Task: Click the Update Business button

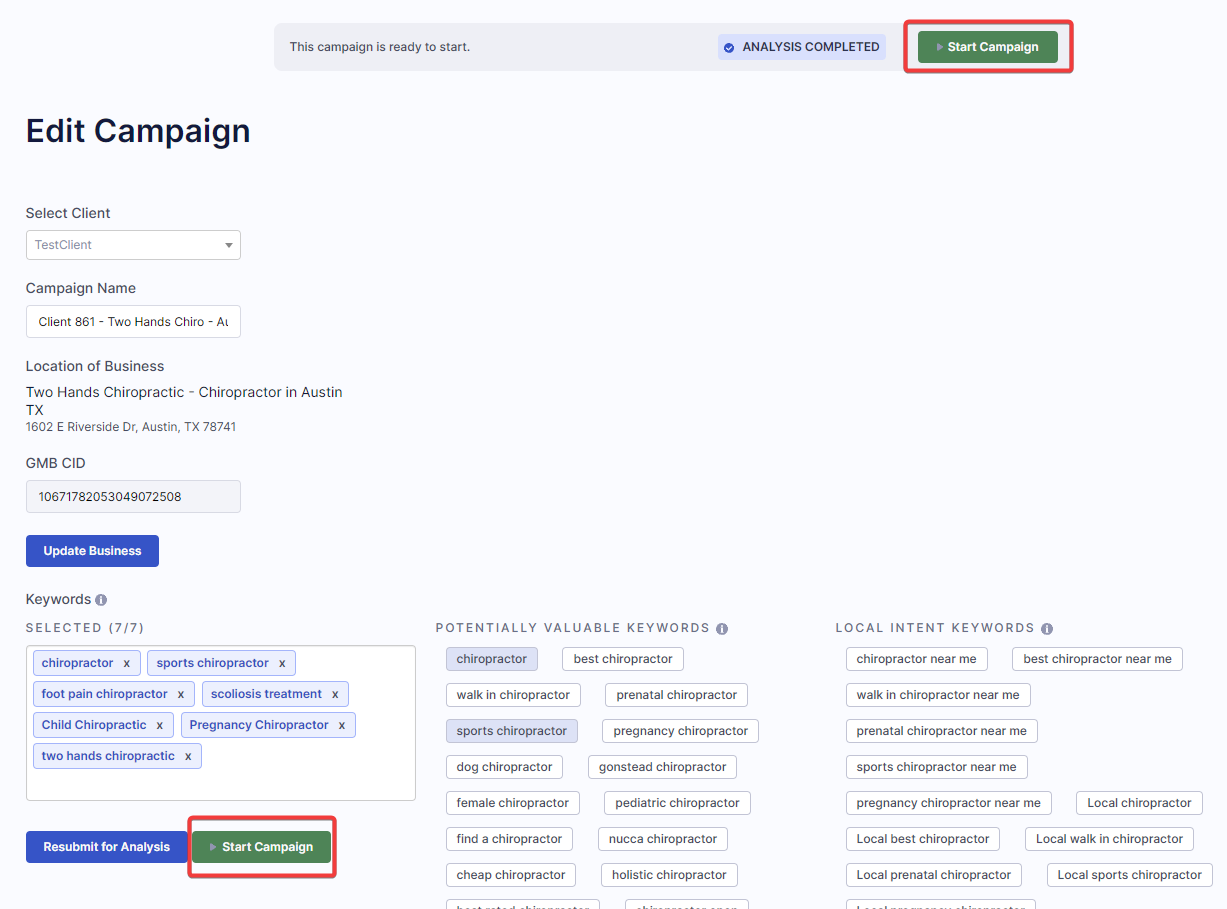Action: pyautogui.click(x=92, y=551)
